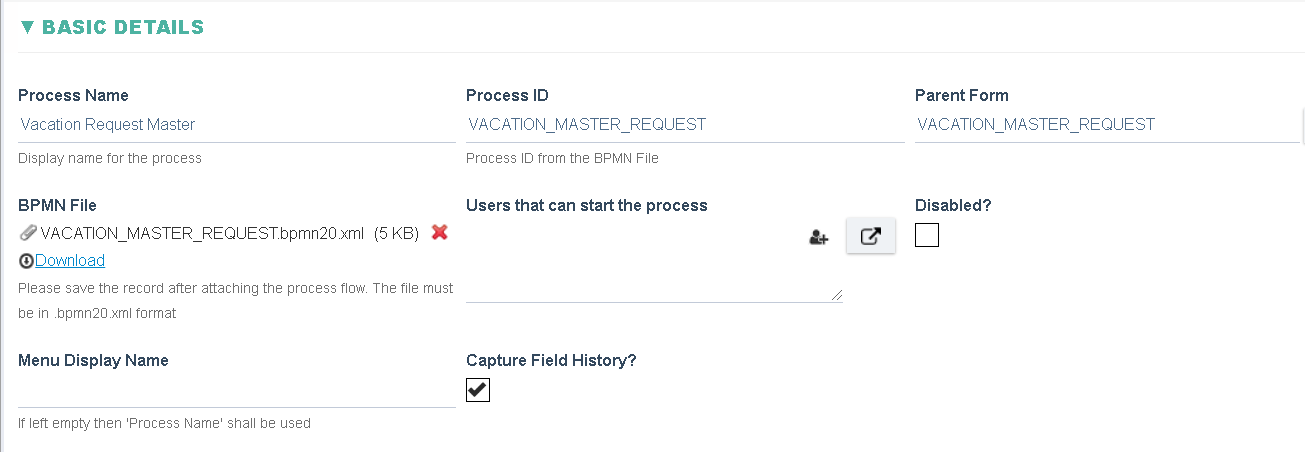This screenshot has width=1305, height=452.
Task: Click the add user icon
Action: coord(819,238)
